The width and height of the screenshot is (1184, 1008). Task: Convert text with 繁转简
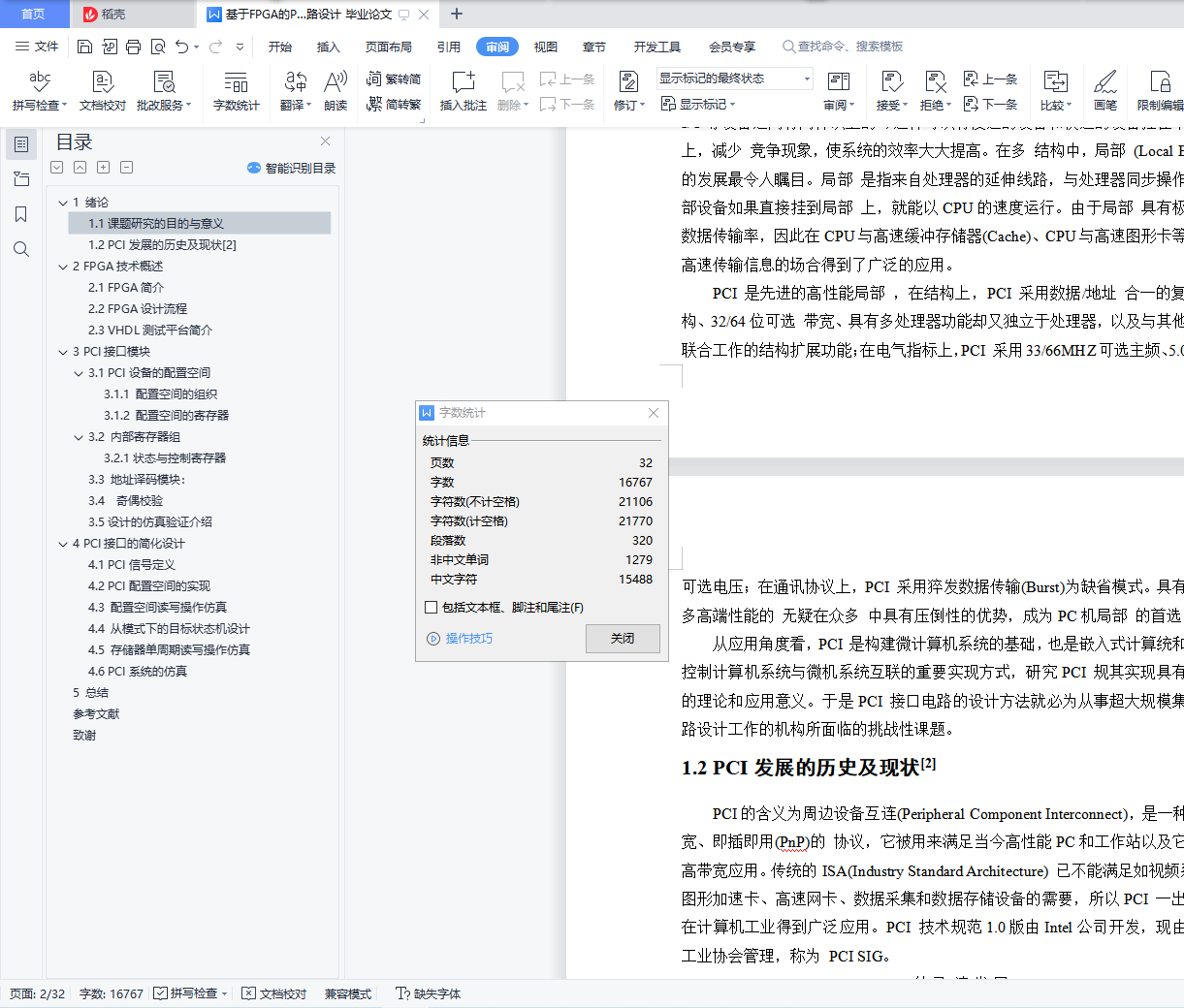pos(394,79)
